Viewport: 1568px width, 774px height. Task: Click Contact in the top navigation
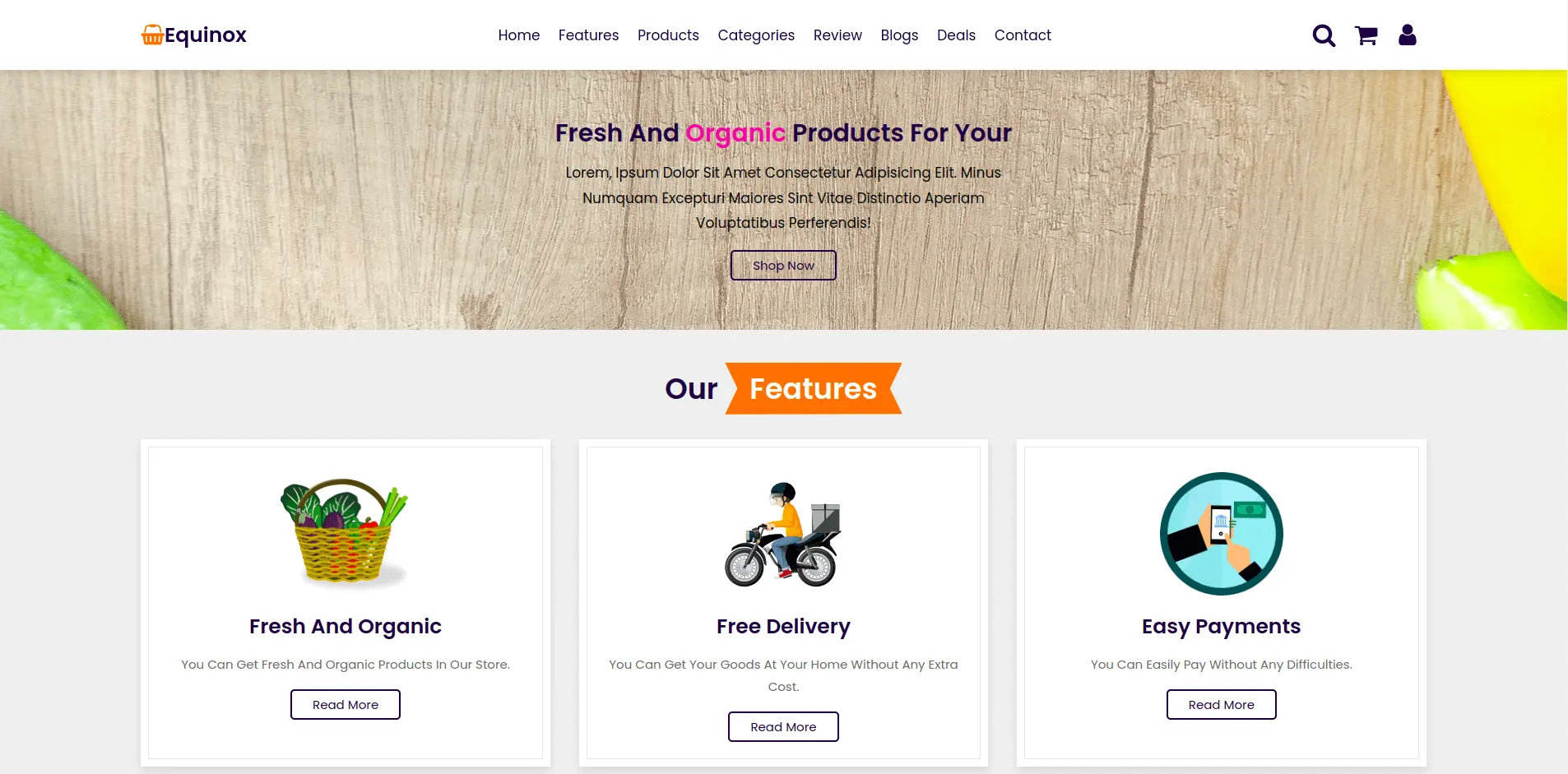(x=1023, y=35)
